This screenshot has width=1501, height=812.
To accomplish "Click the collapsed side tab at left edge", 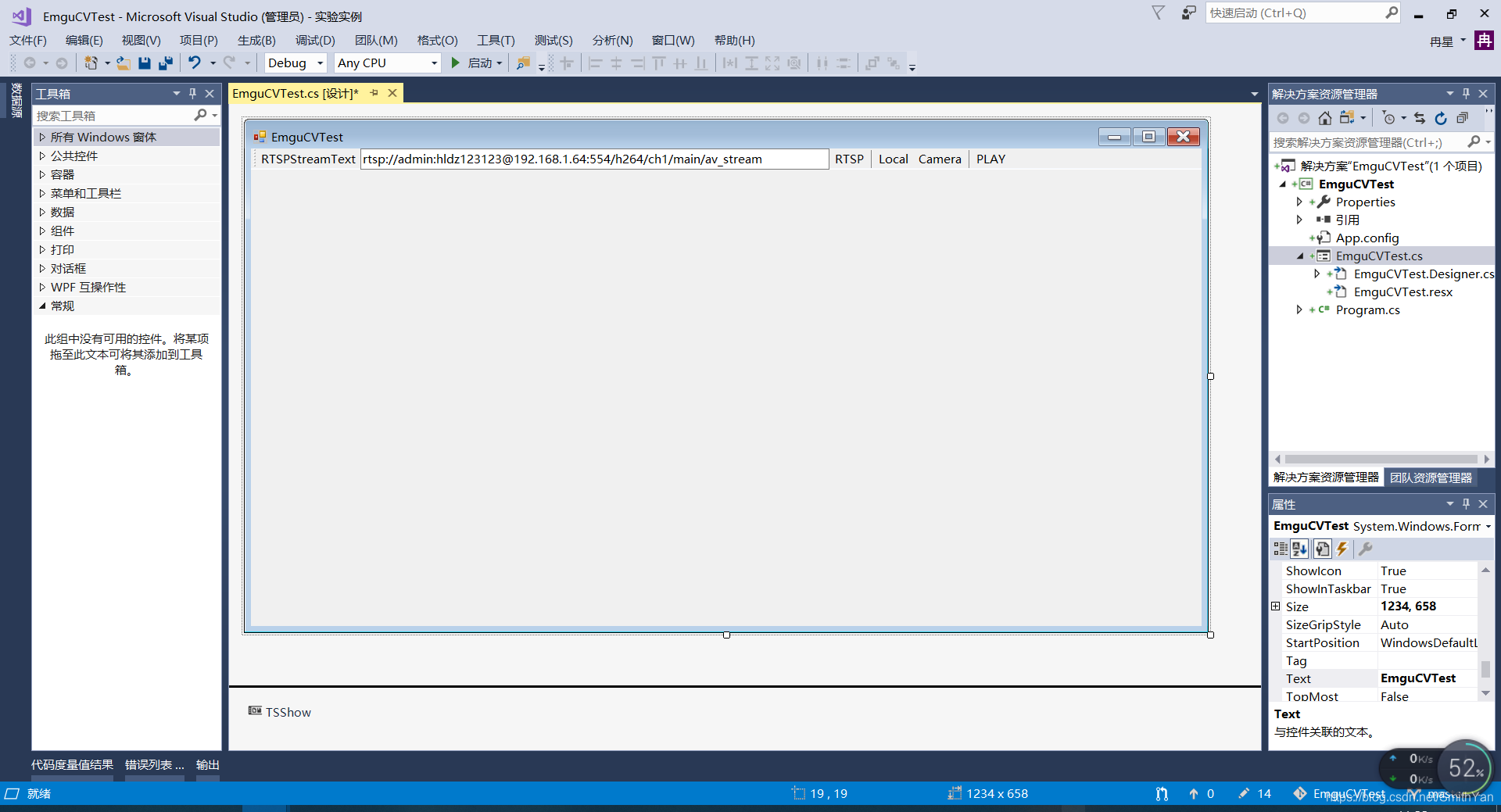I will pos(16,100).
